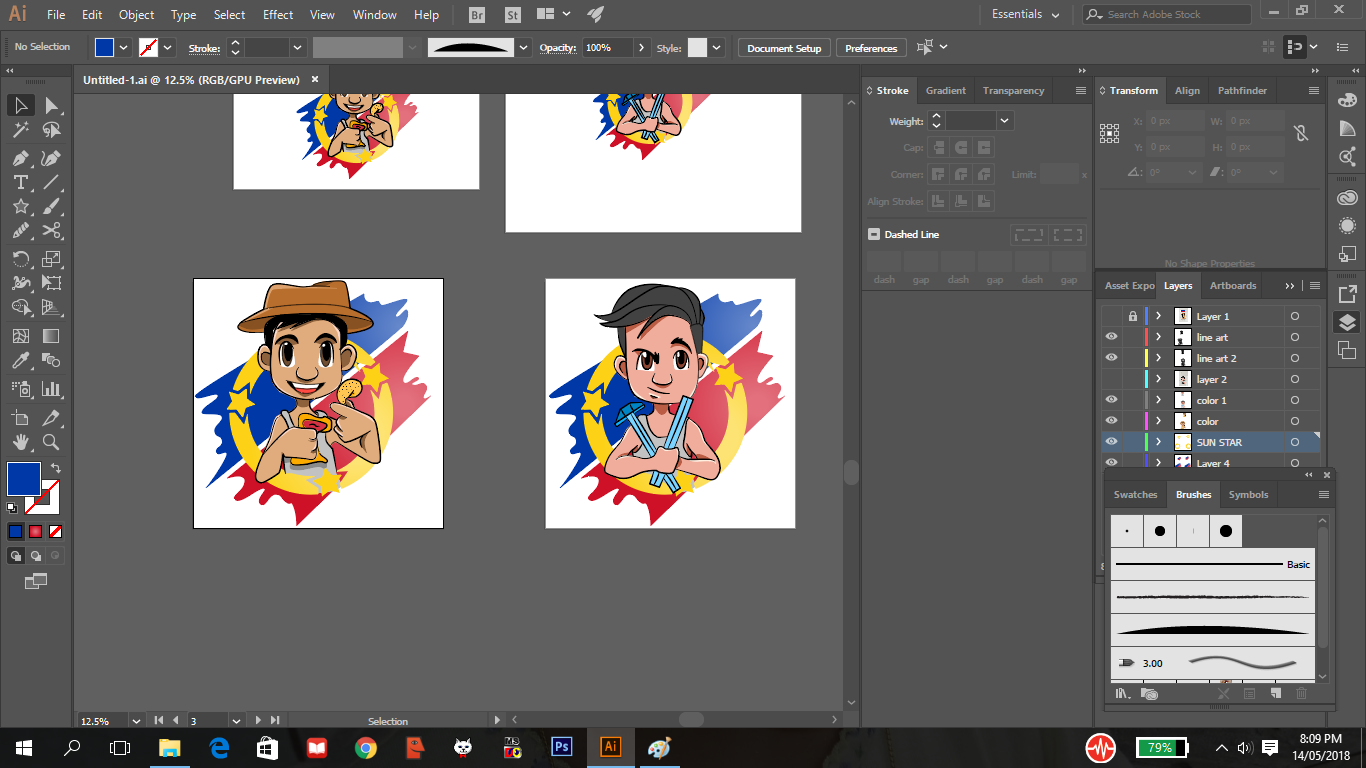Select the Line Segment tool
The width and height of the screenshot is (1366, 768).
(x=52, y=182)
